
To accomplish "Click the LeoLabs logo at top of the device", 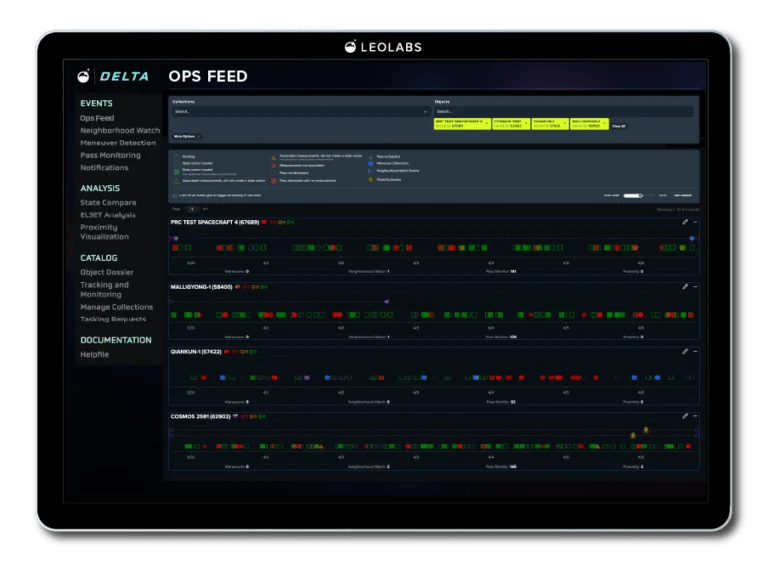I will (x=384, y=47).
